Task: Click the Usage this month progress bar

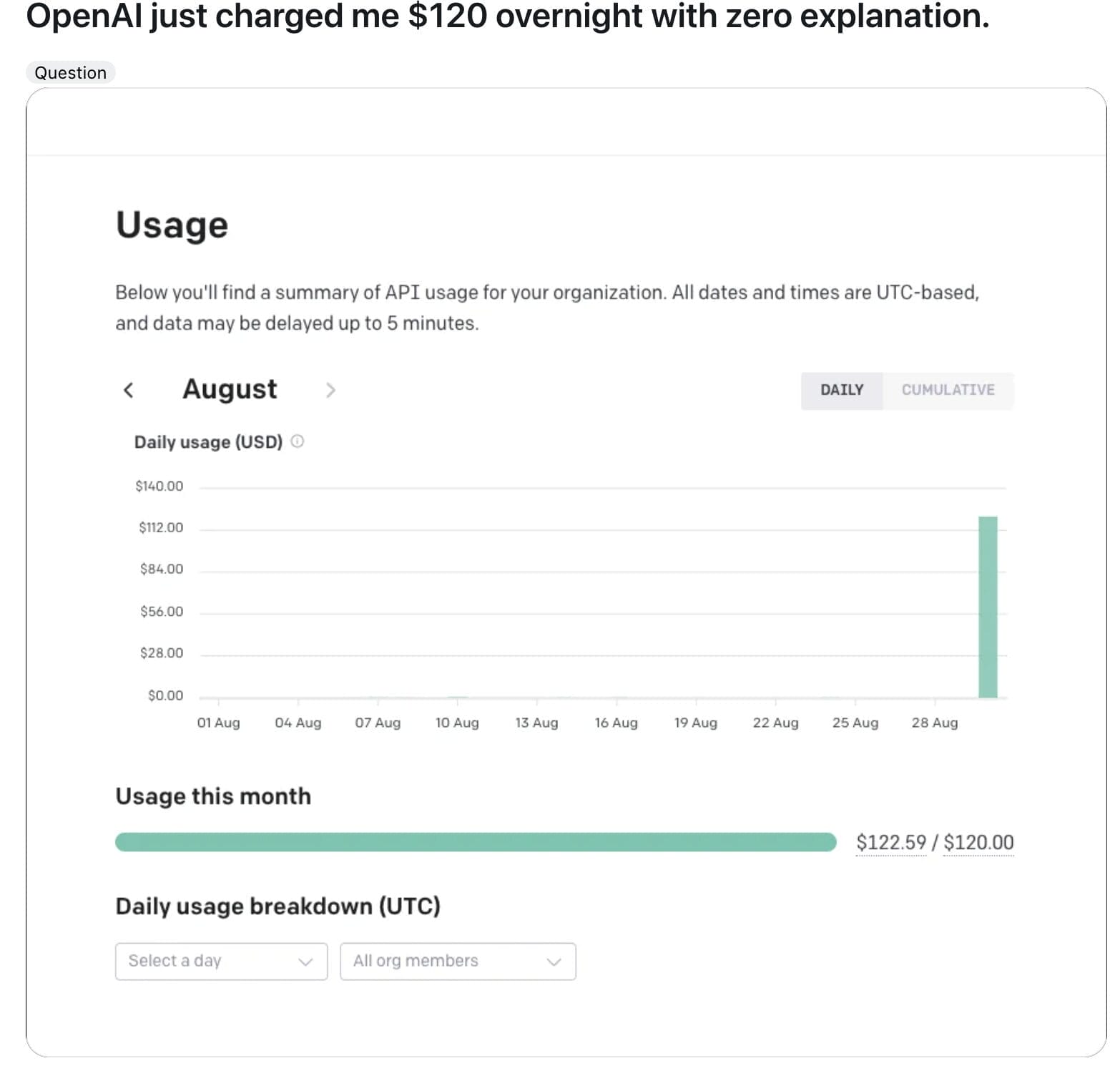Action: 476,842
